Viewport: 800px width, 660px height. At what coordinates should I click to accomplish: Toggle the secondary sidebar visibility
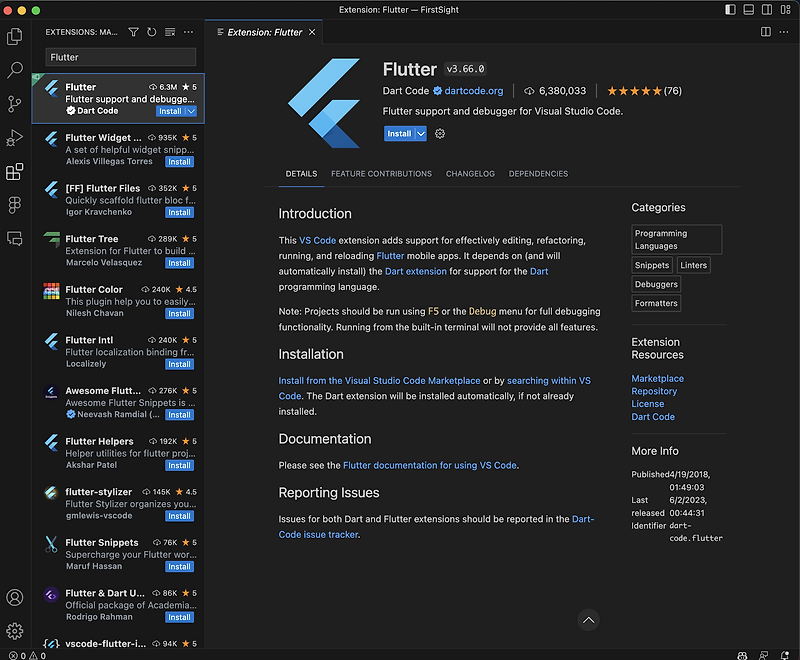(766, 9)
